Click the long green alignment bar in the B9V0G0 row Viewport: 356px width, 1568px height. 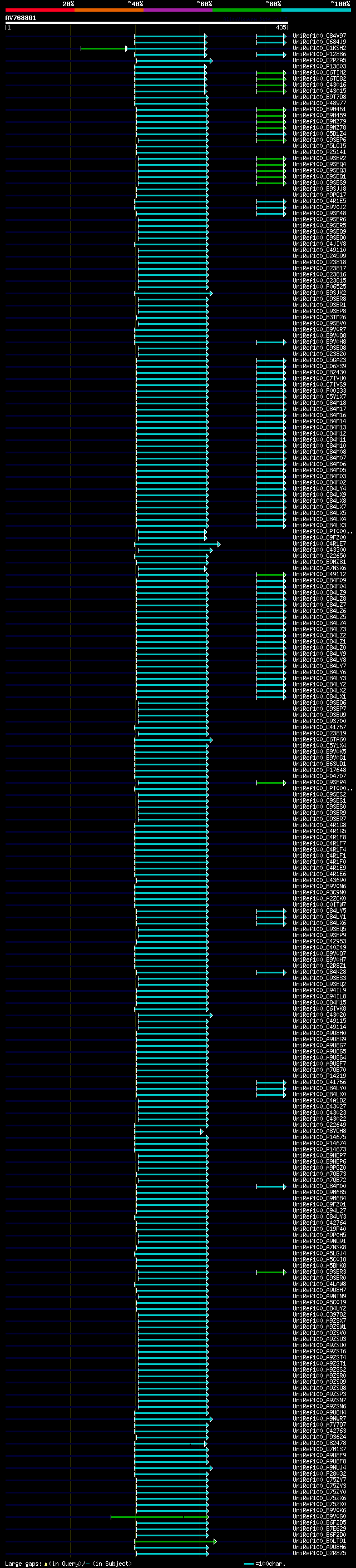(x=160, y=1517)
